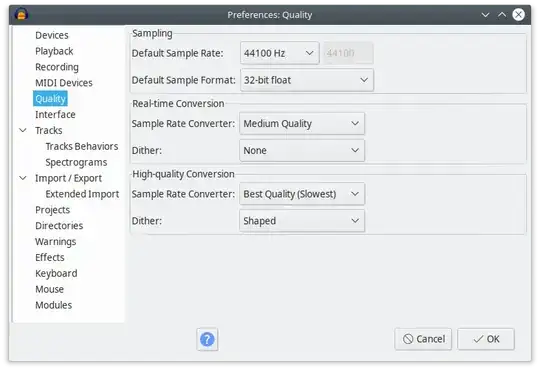Click the title bar maximize up-chevron
The width and height of the screenshot is (540, 370).
[x=502, y=14]
